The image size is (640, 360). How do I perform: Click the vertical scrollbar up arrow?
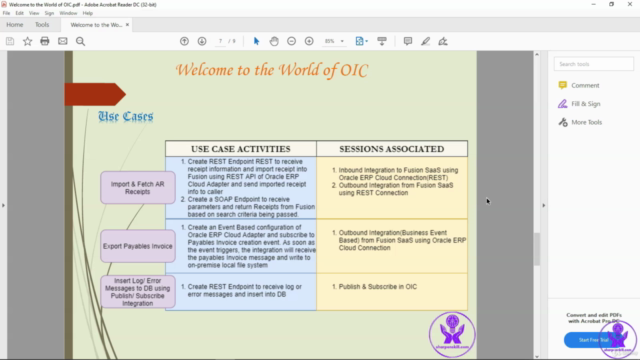click(537, 54)
